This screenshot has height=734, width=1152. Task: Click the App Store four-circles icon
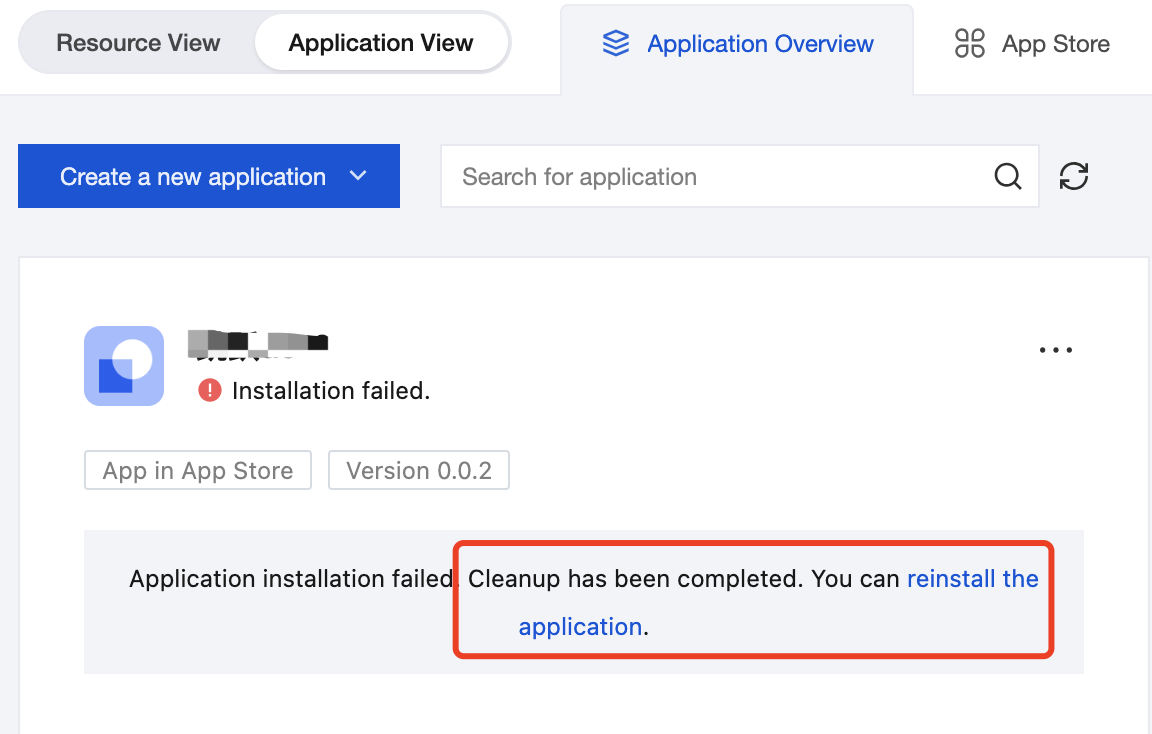coord(970,43)
